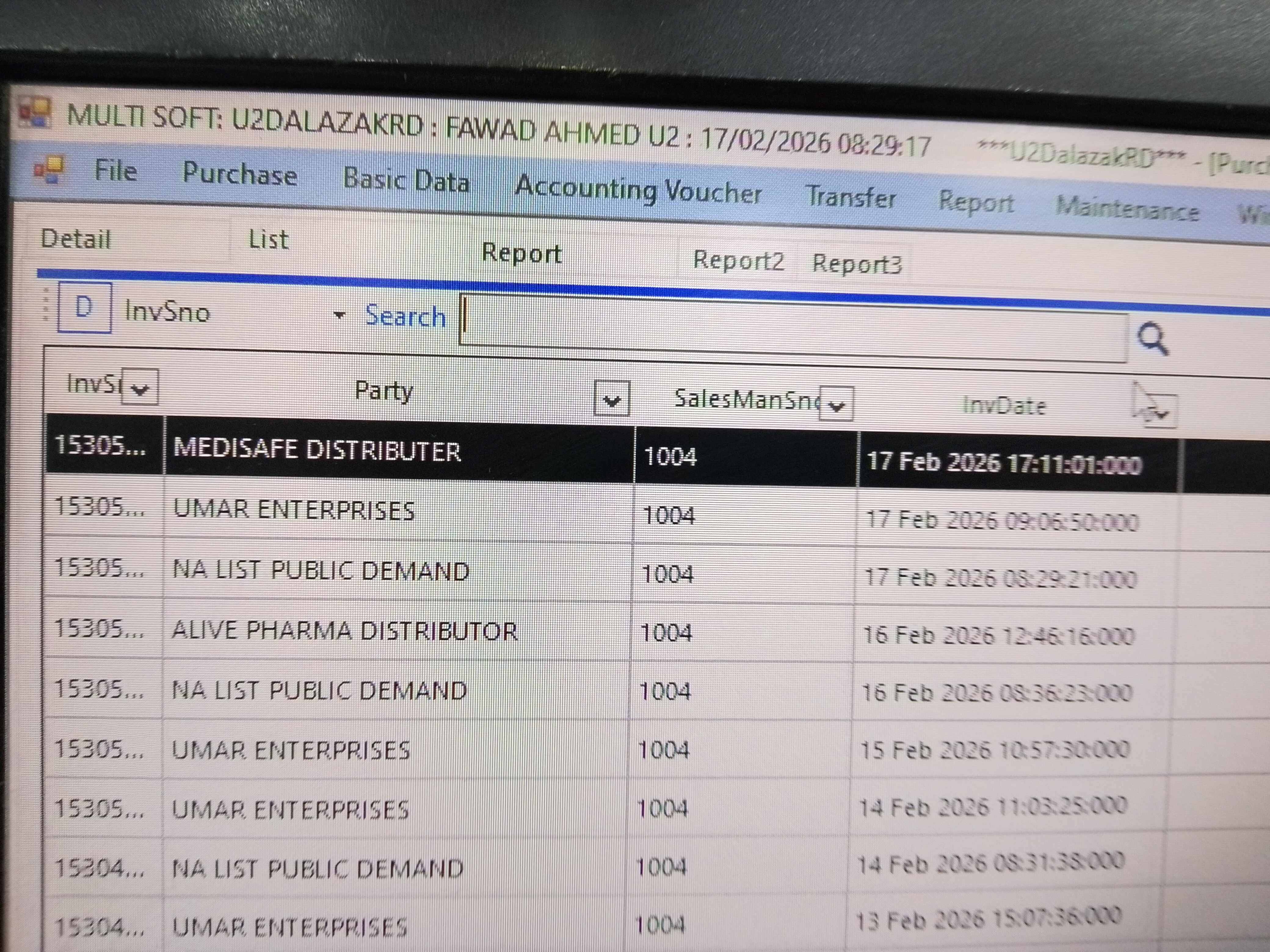Select the ALIVE PHARMA DISTRIBUTOR row
This screenshot has height=952, width=1270.
click(344, 631)
